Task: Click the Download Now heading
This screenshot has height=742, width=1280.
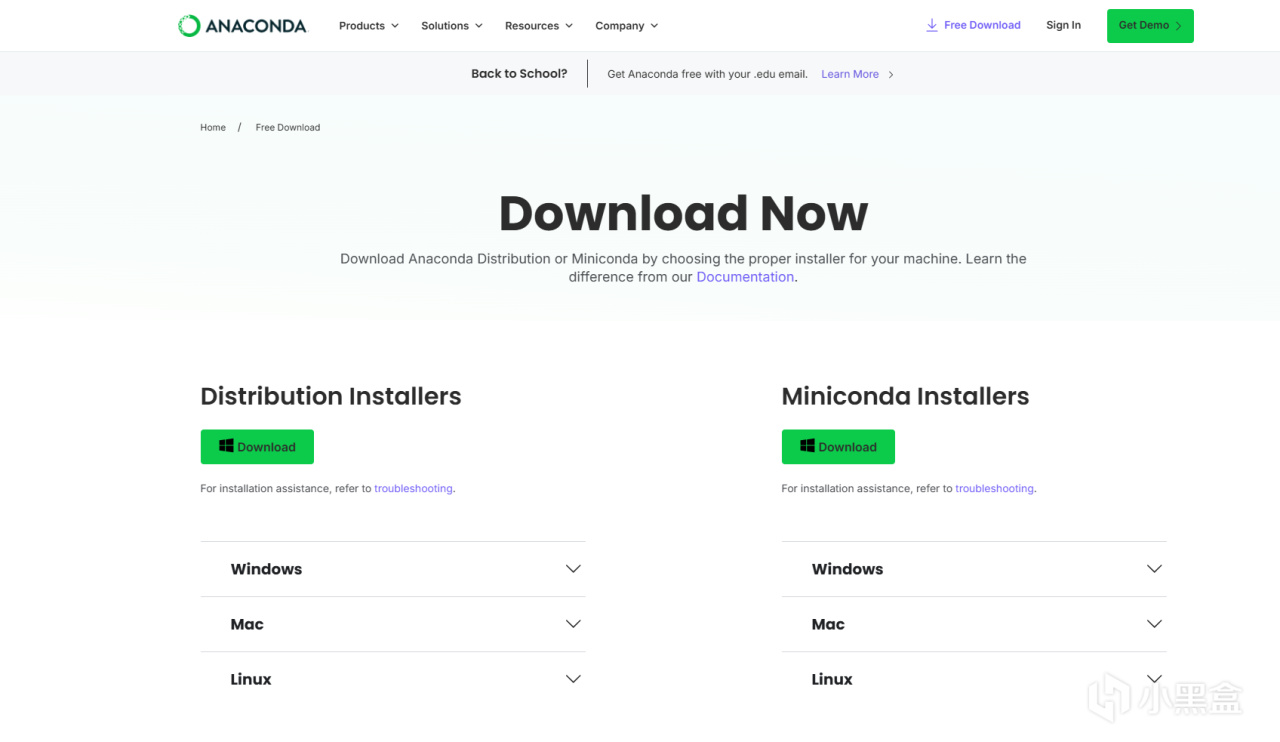Action: 683,213
